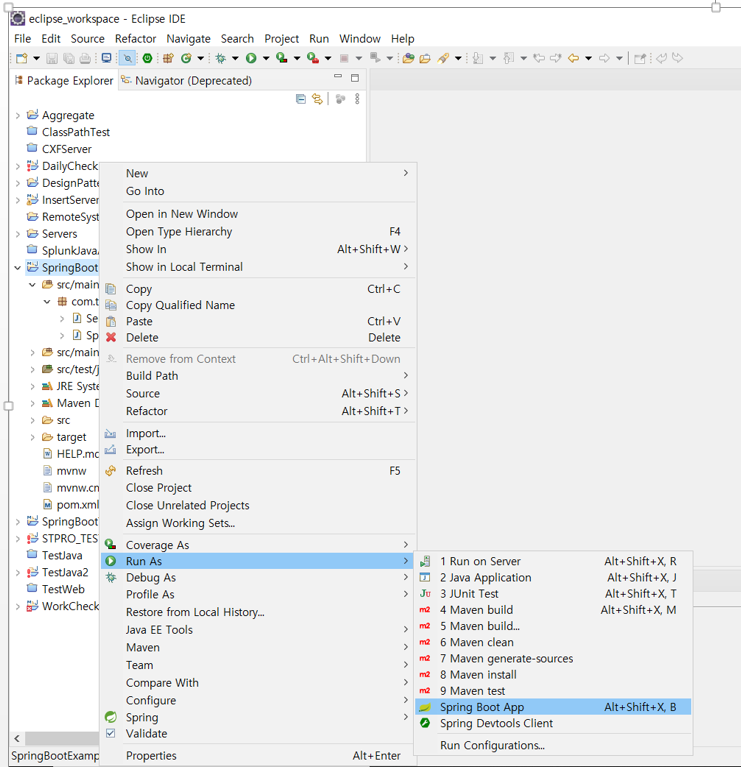Minimize the Package Explorer view panel
The height and width of the screenshot is (767, 741).
click(337, 76)
